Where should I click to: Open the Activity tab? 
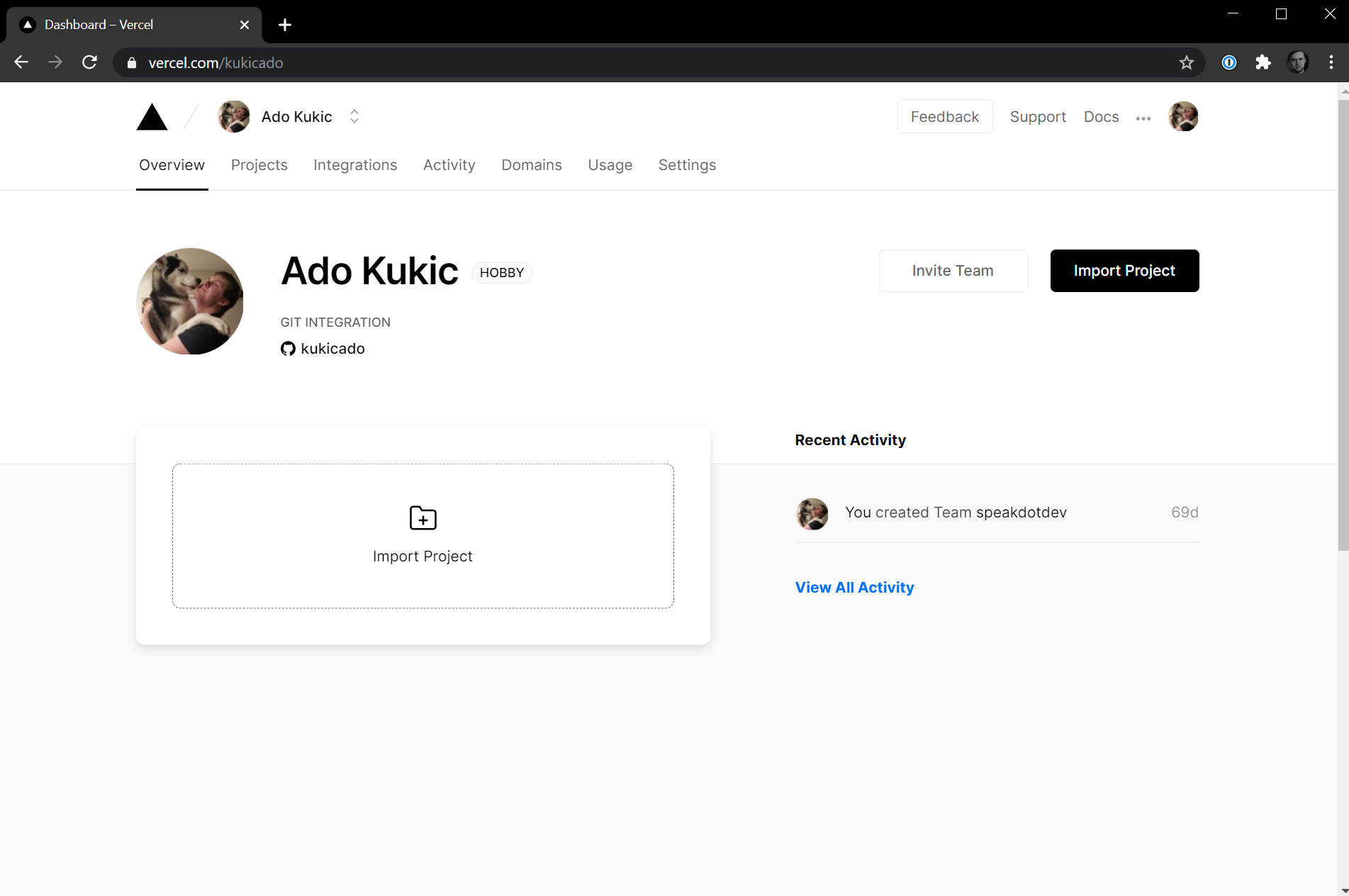449,165
